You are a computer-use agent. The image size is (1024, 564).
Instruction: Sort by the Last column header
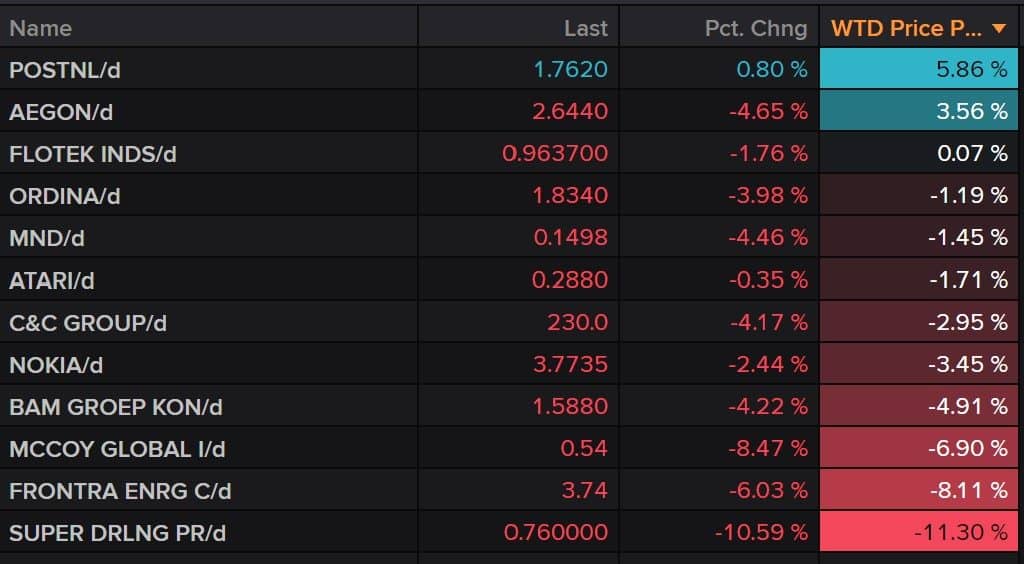585,28
